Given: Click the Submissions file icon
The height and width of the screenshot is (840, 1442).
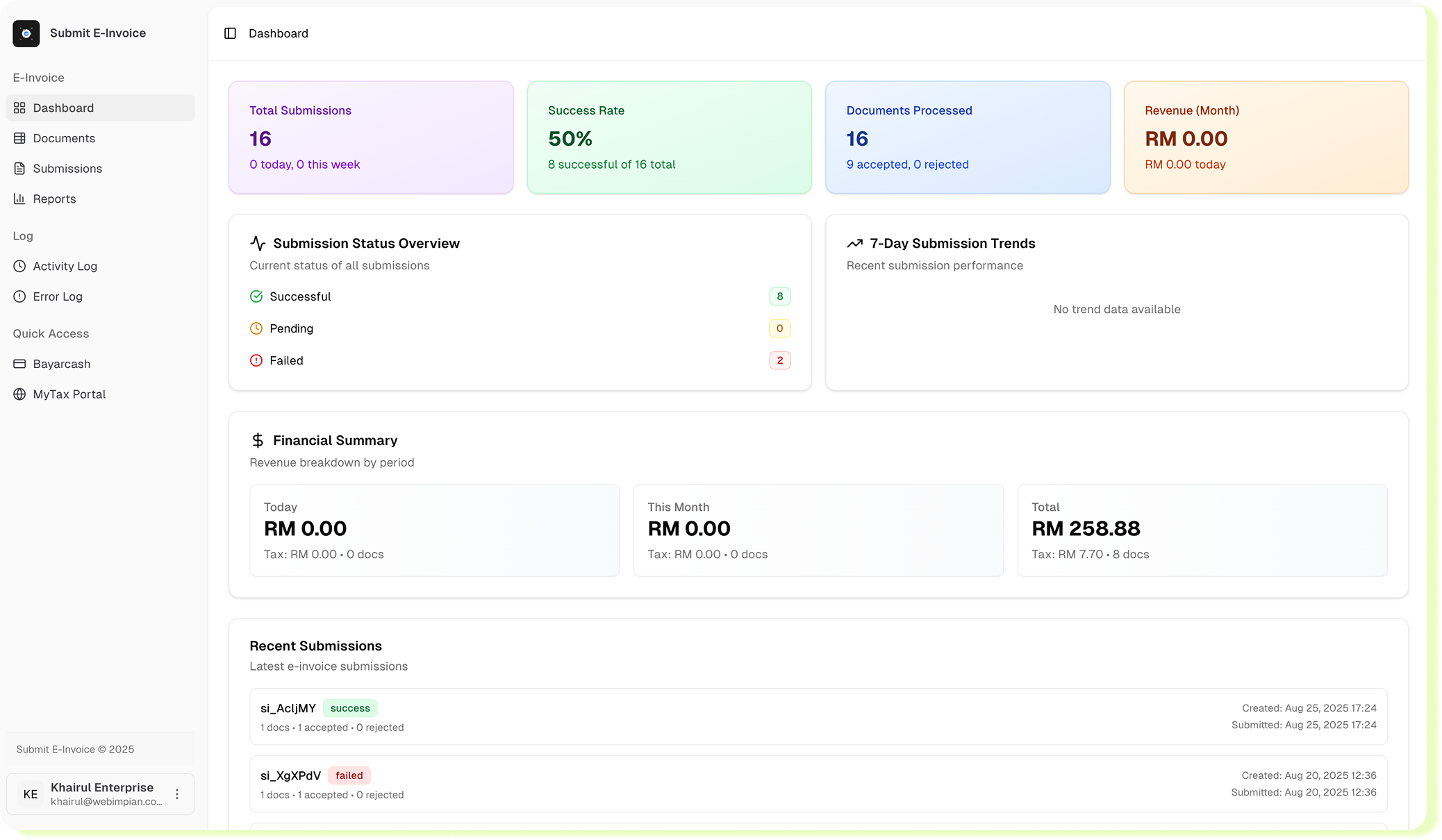Looking at the screenshot, I should tap(19, 169).
